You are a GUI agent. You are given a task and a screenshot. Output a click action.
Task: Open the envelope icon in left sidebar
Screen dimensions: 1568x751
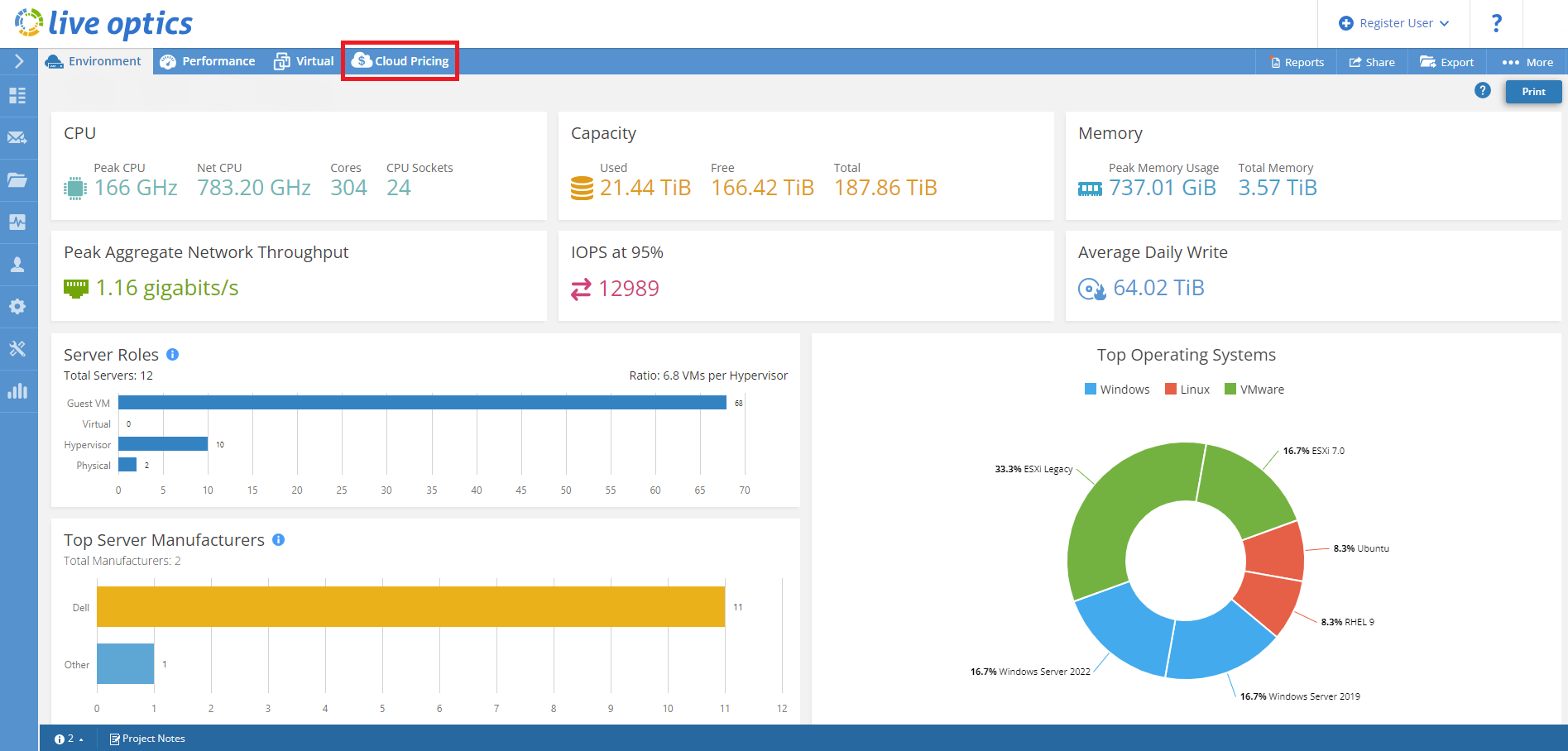click(17, 137)
